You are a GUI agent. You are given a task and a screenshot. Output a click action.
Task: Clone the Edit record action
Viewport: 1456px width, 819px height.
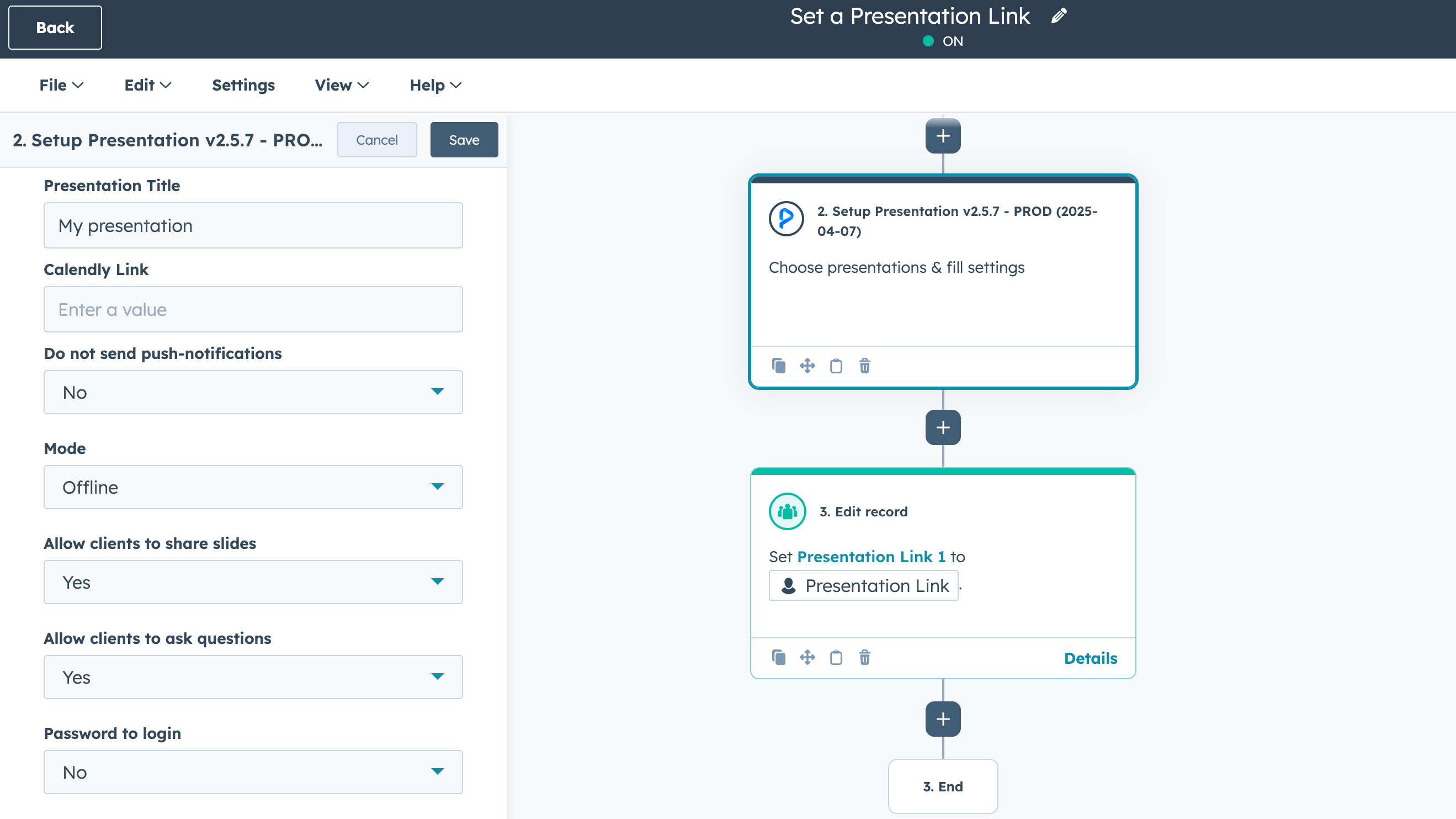pos(779,657)
